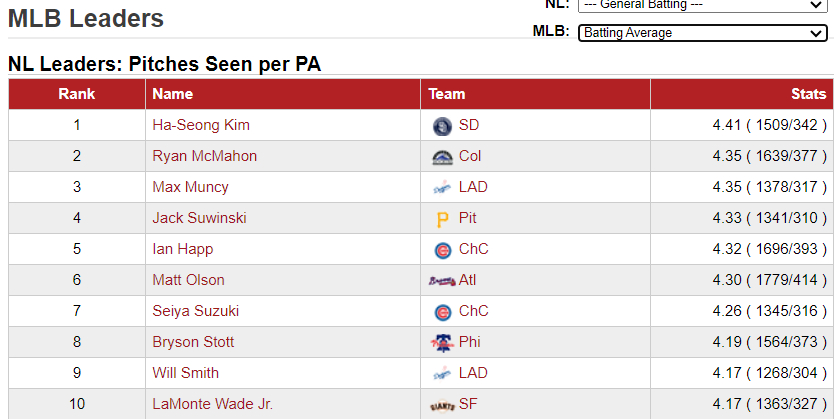Click the Cubs logo in Seiya Suzuki's row
This screenshot has height=419, width=839.
pyautogui.click(x=443, y=313)
